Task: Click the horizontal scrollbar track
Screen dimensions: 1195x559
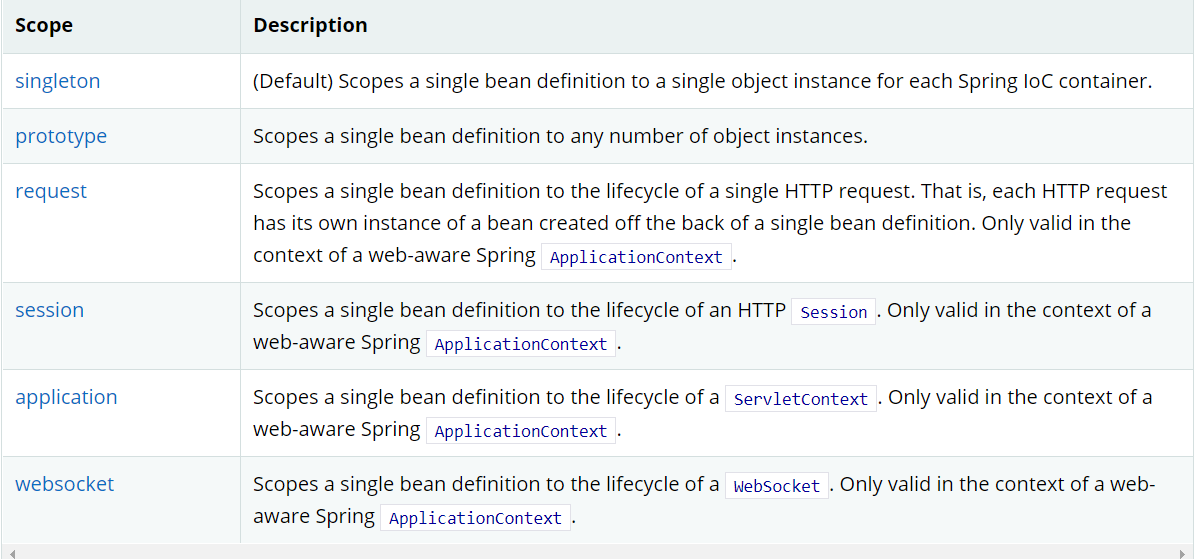Action: (x=597, y=552)
